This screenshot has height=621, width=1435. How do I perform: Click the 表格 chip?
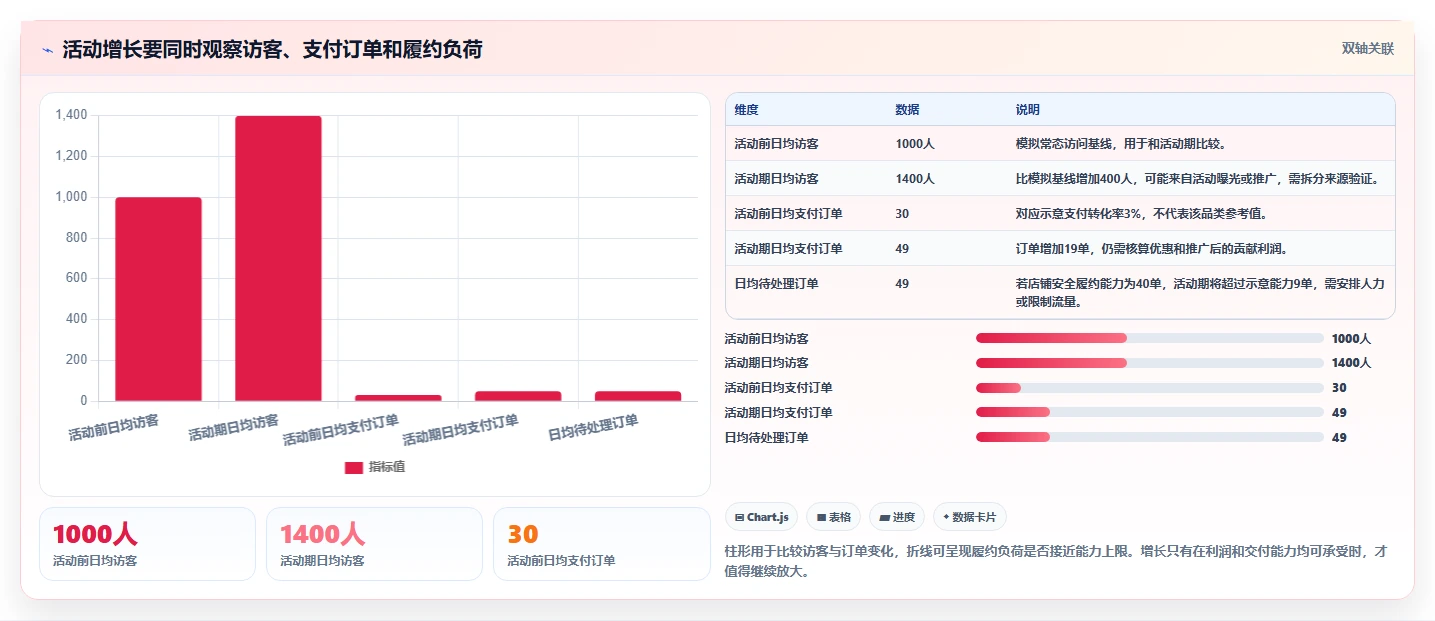pyautogui.click(x=833, y=517)
